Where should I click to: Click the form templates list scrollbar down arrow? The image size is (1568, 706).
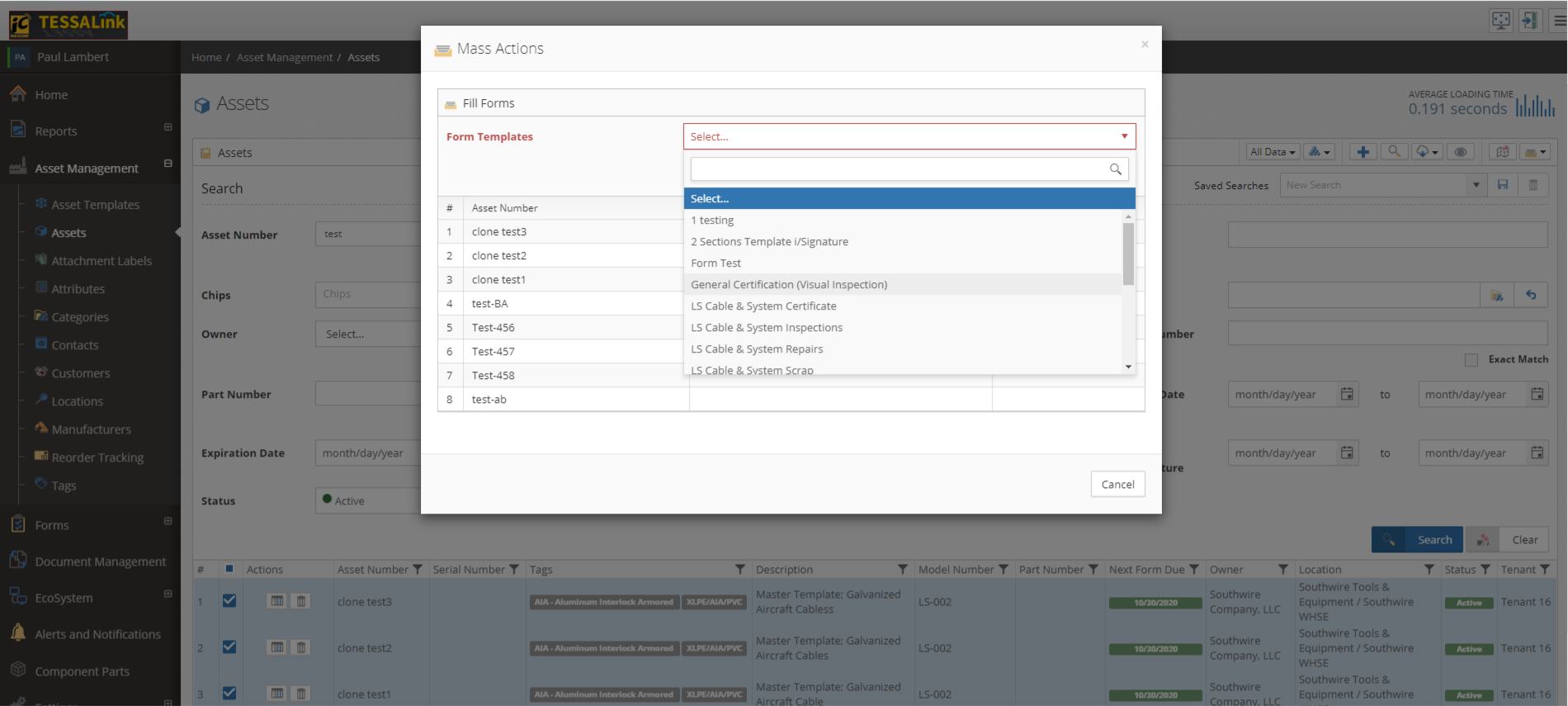[x=1128, y=367]
